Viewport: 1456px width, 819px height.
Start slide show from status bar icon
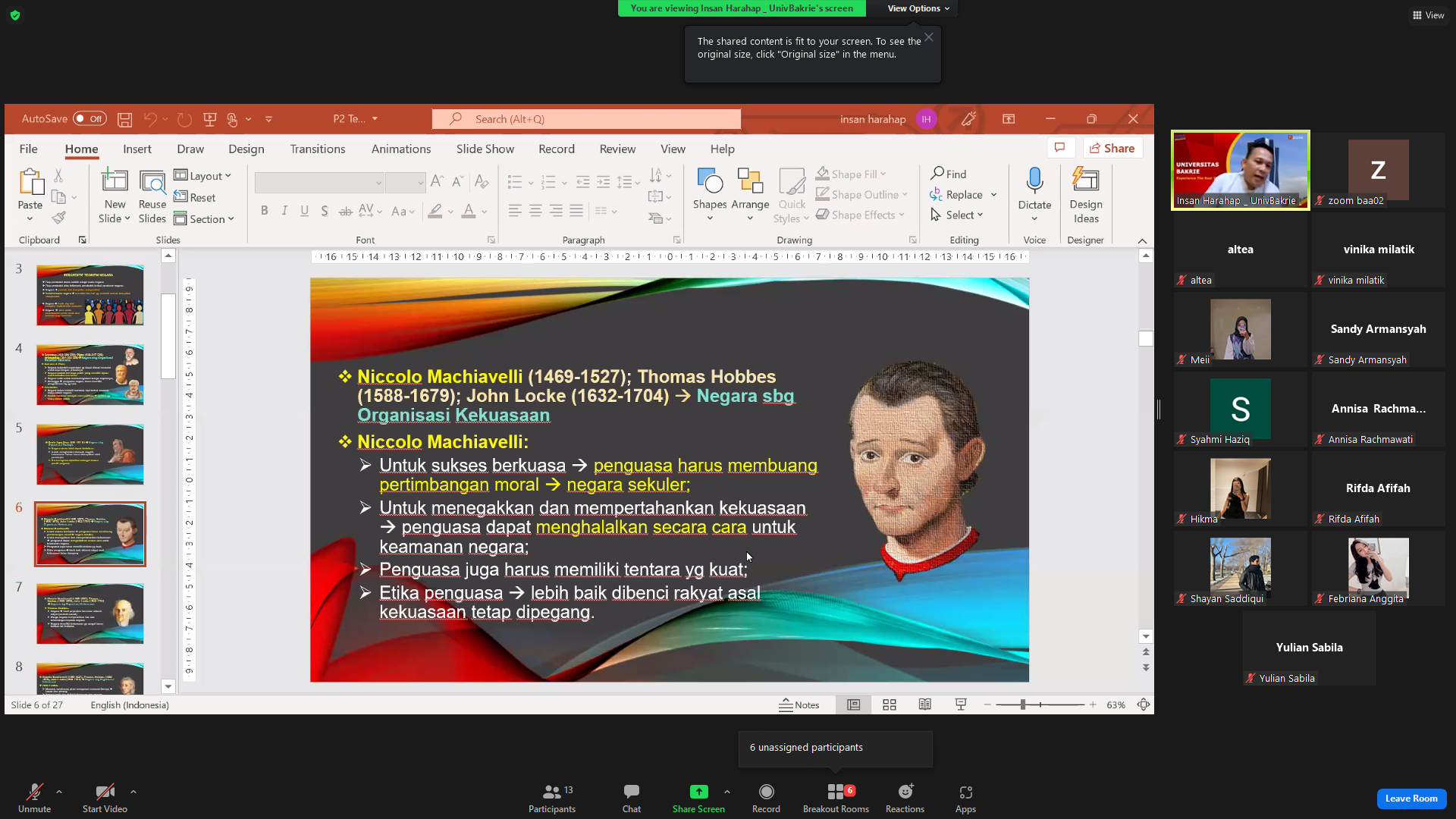(x=961, y=705)
